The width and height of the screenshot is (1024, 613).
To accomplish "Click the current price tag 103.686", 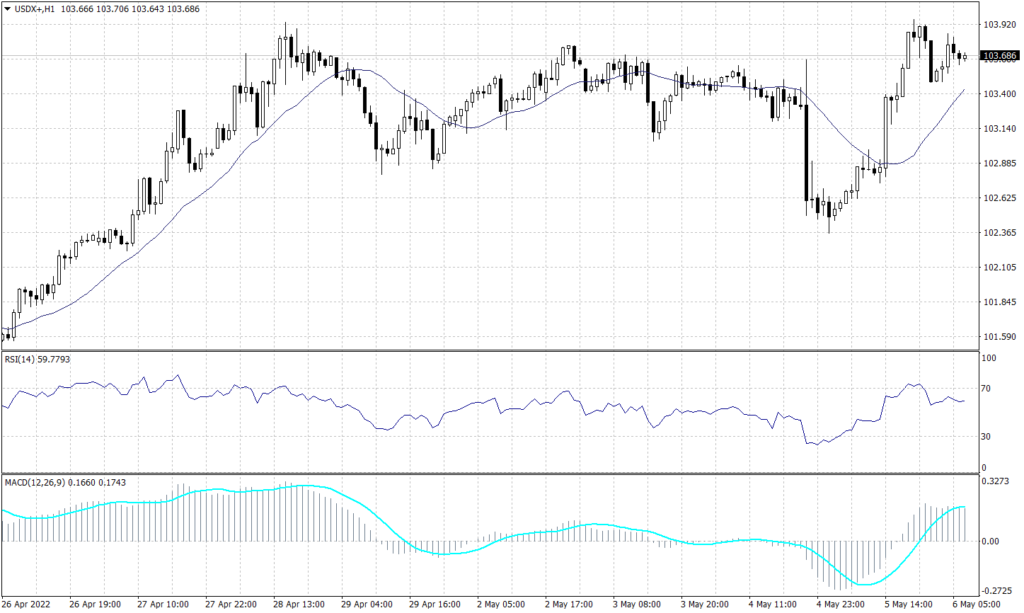I will [1000, 56].
